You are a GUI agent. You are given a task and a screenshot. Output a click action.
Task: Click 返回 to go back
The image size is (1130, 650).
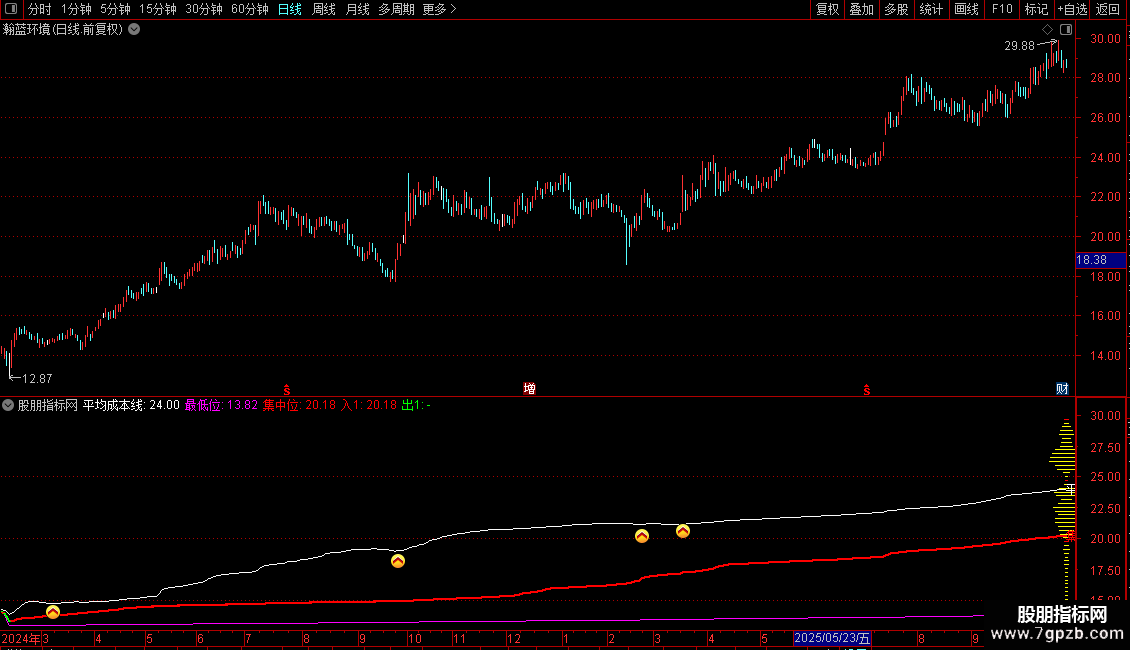point(1108,9)
